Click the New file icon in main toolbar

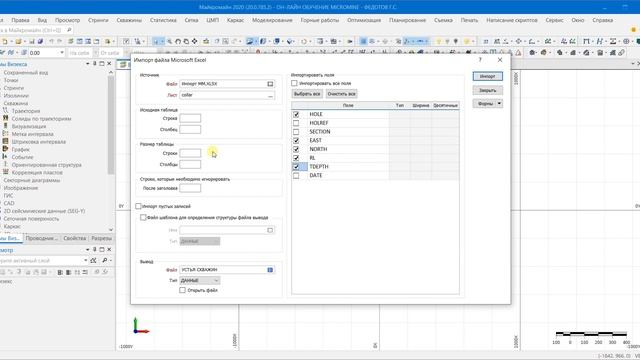click(5, 41)
